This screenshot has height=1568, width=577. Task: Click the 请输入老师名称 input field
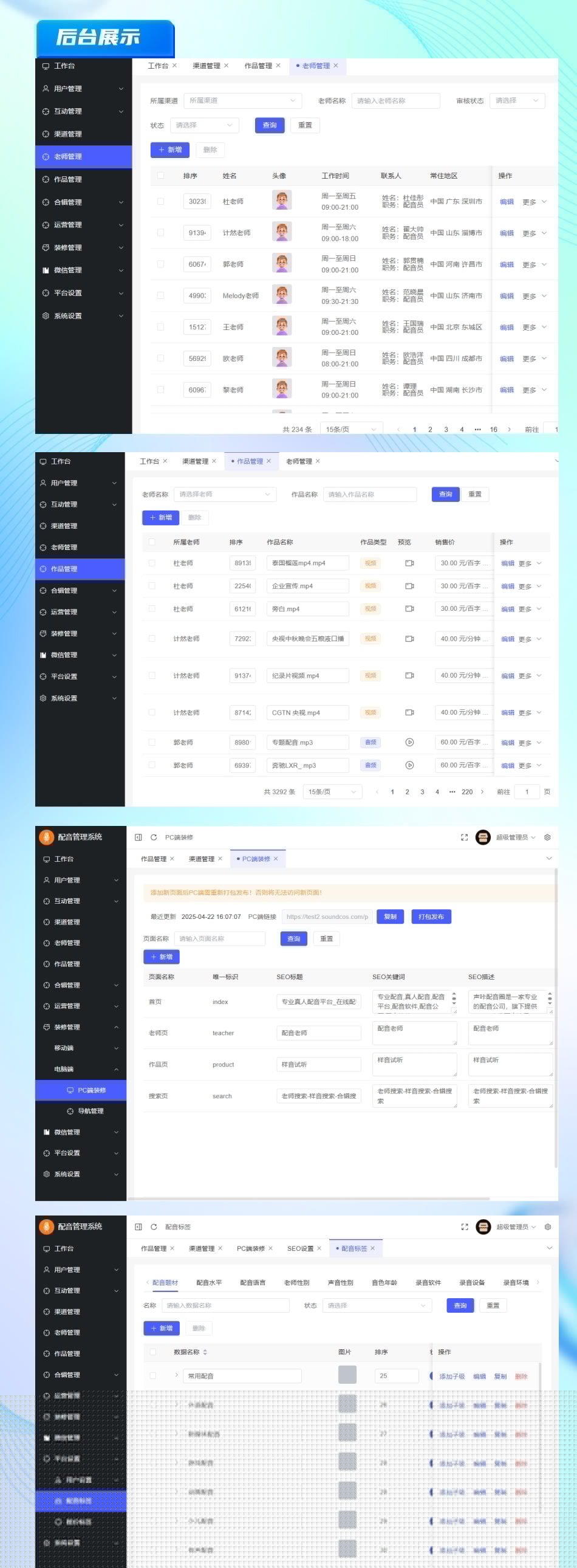395,100
